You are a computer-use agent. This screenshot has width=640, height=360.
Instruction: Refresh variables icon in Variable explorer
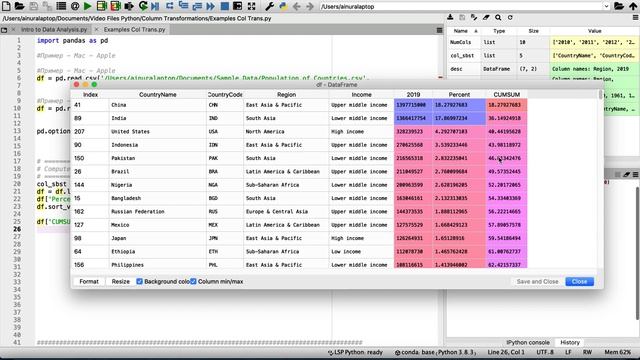[x=510, y=18]
